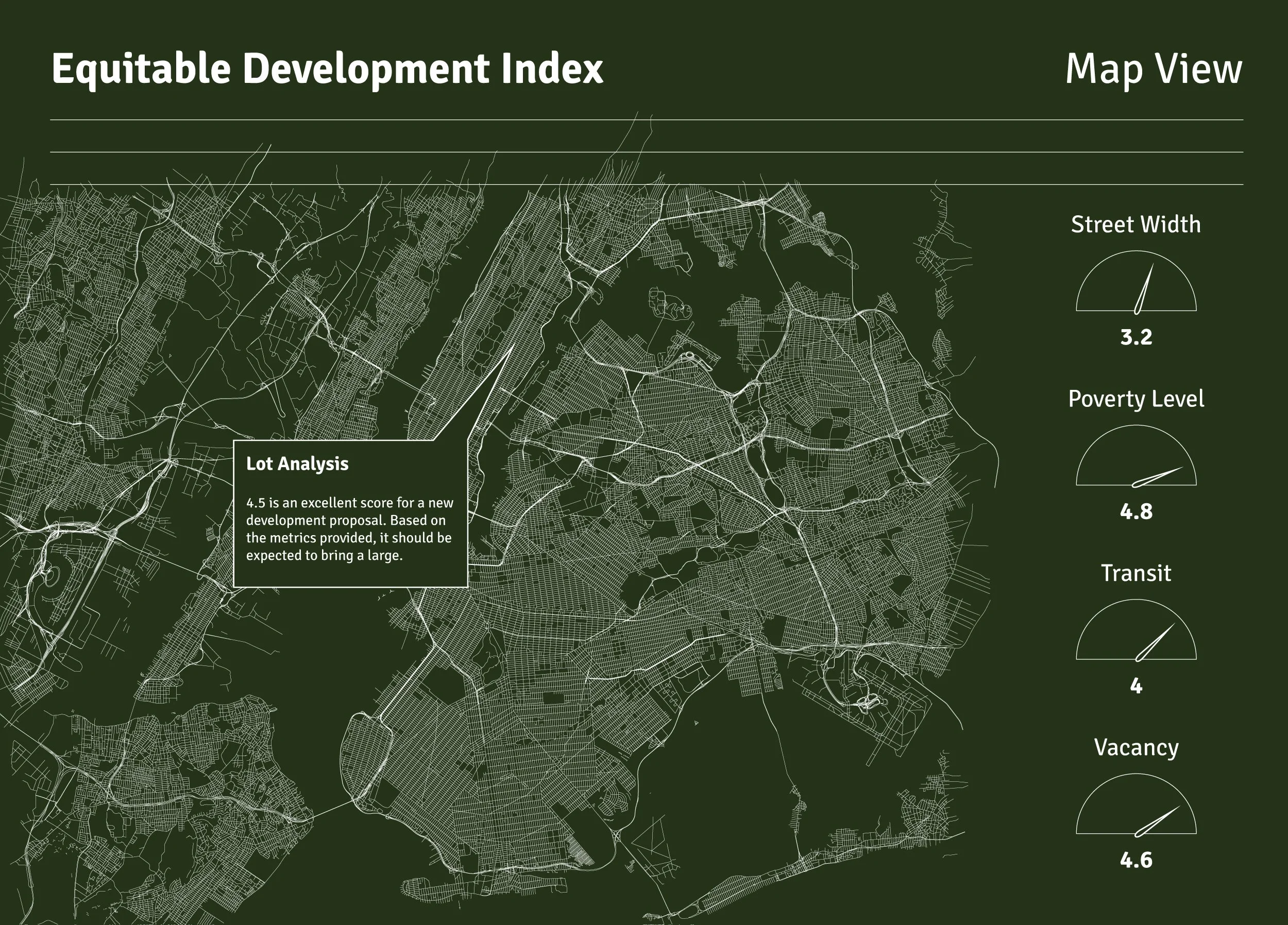Click the Transit score 4

pos(1136,686)
